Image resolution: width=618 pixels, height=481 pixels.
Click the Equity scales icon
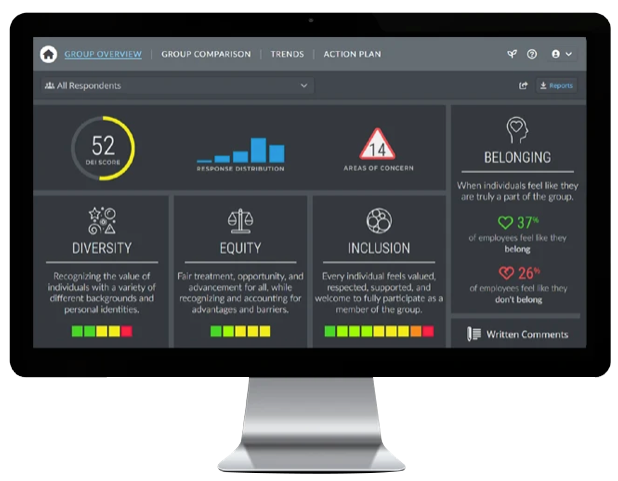click(x=240, y=220)
